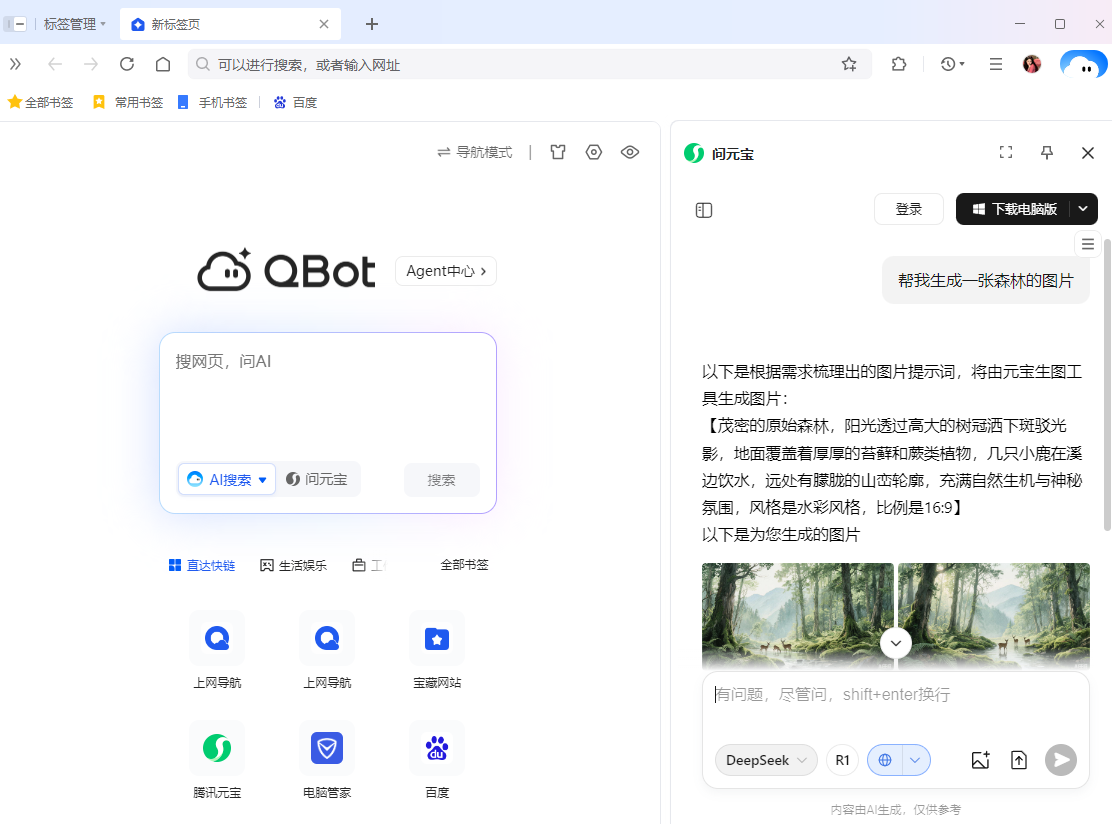Expand the 下载电脑版 dropdown arrow
The height and width of the screenshot is (824, 1112).
(x=1082, y=209)
